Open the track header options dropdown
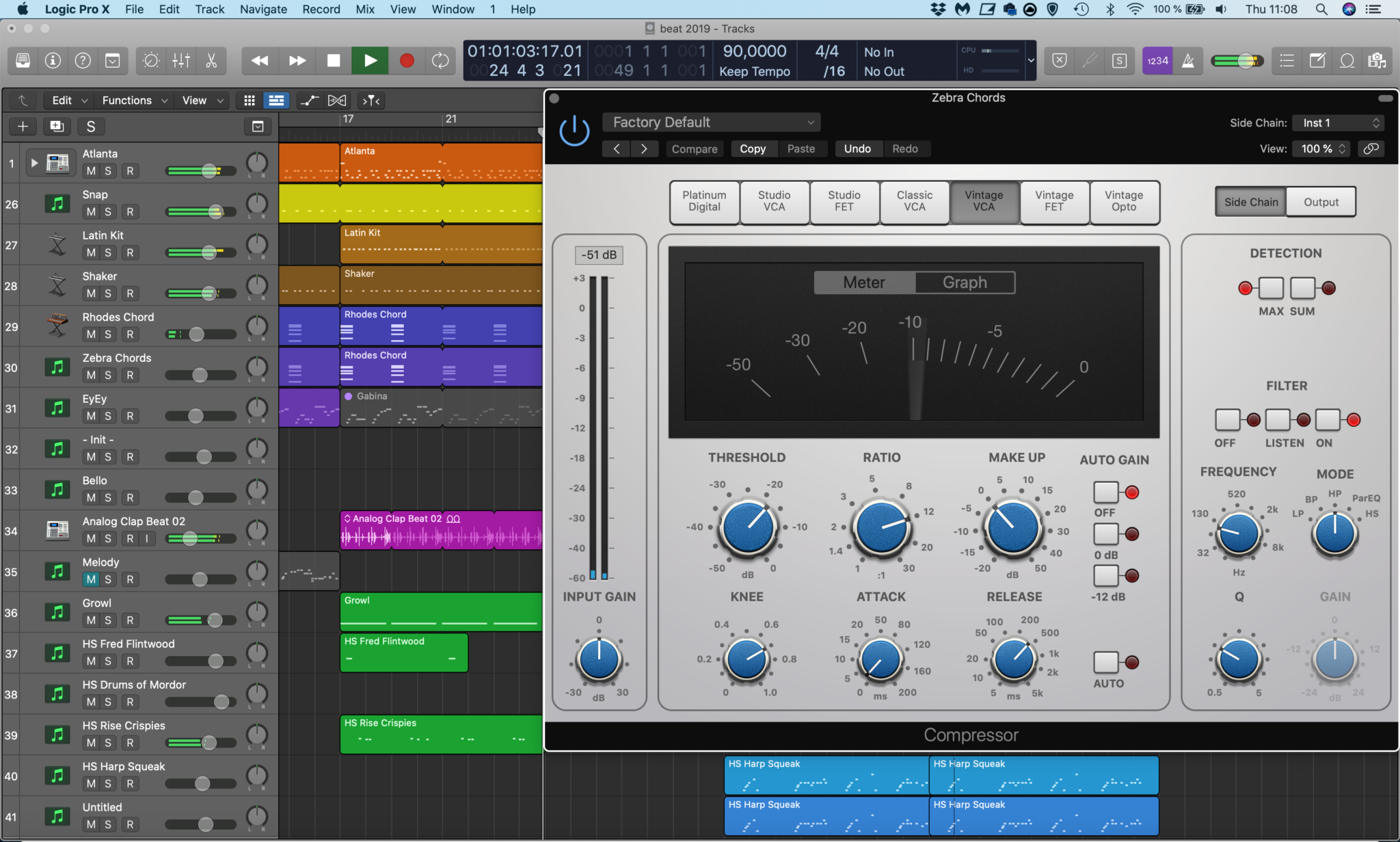 (x=258, y=127)
